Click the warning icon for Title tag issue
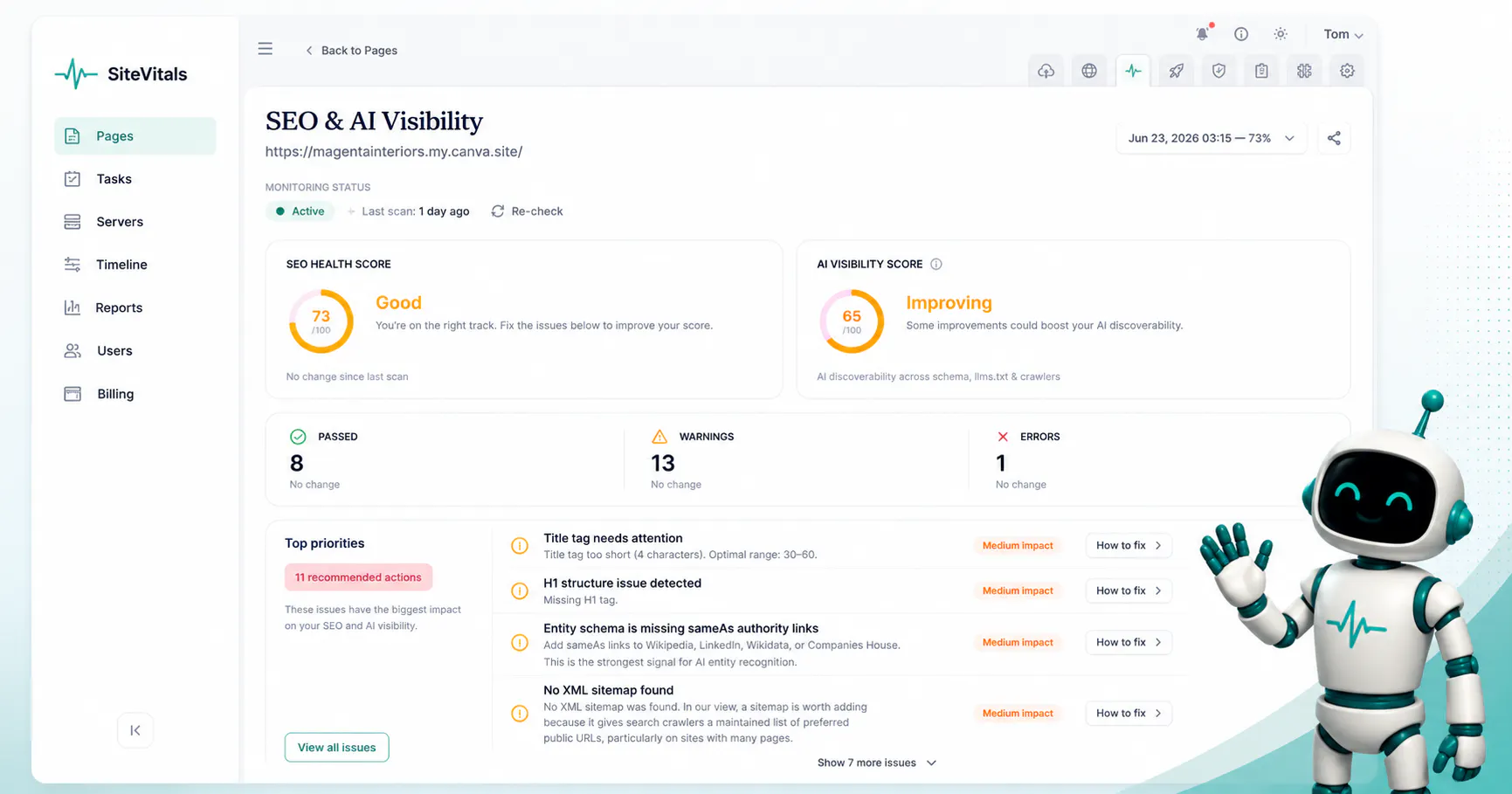The image size is (1512, 794). 520,546
